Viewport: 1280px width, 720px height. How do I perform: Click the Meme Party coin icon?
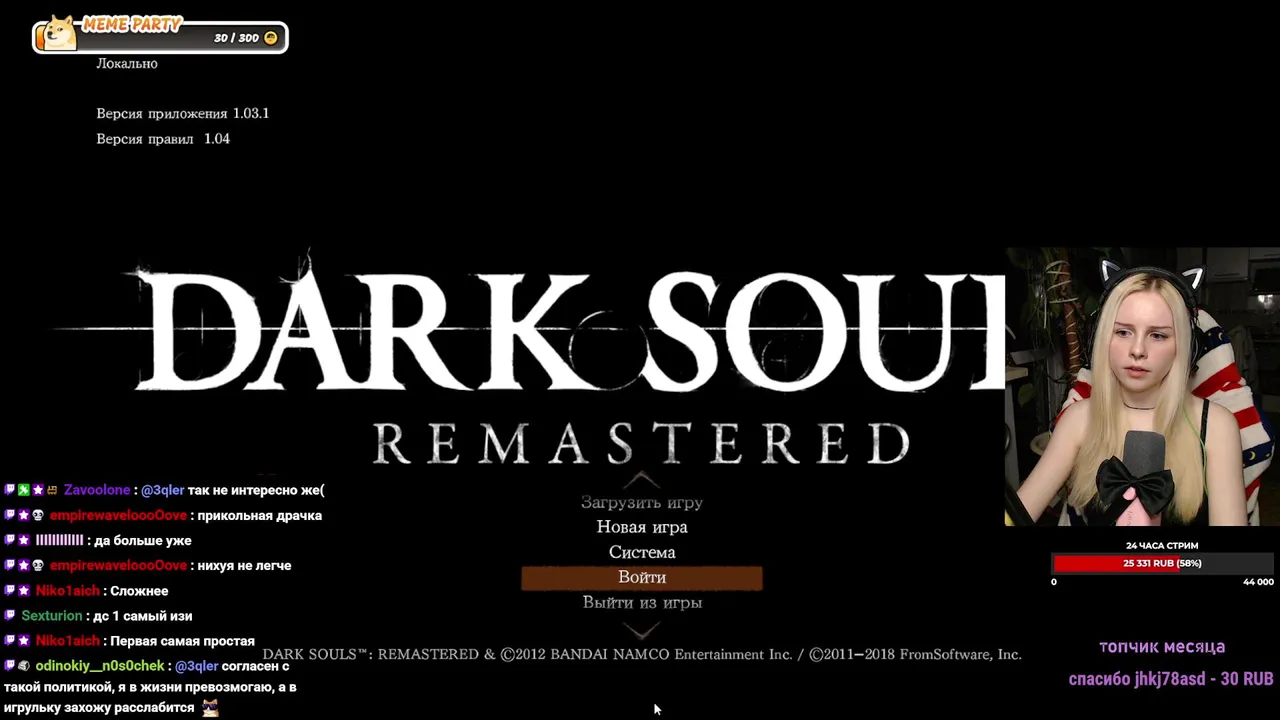click(270, 38)
